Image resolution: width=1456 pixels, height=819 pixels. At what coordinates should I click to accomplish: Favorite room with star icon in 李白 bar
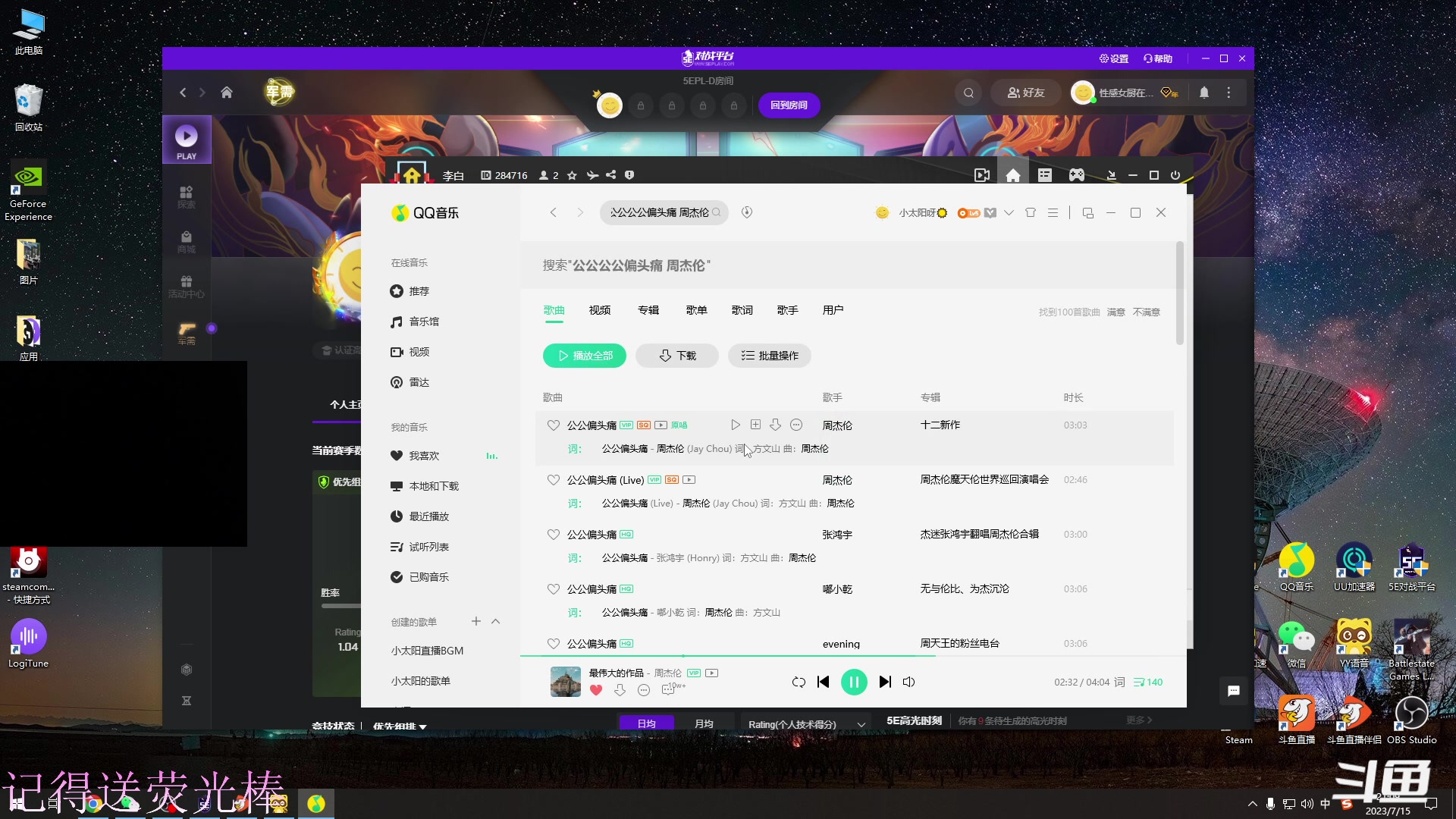(572, 175)
